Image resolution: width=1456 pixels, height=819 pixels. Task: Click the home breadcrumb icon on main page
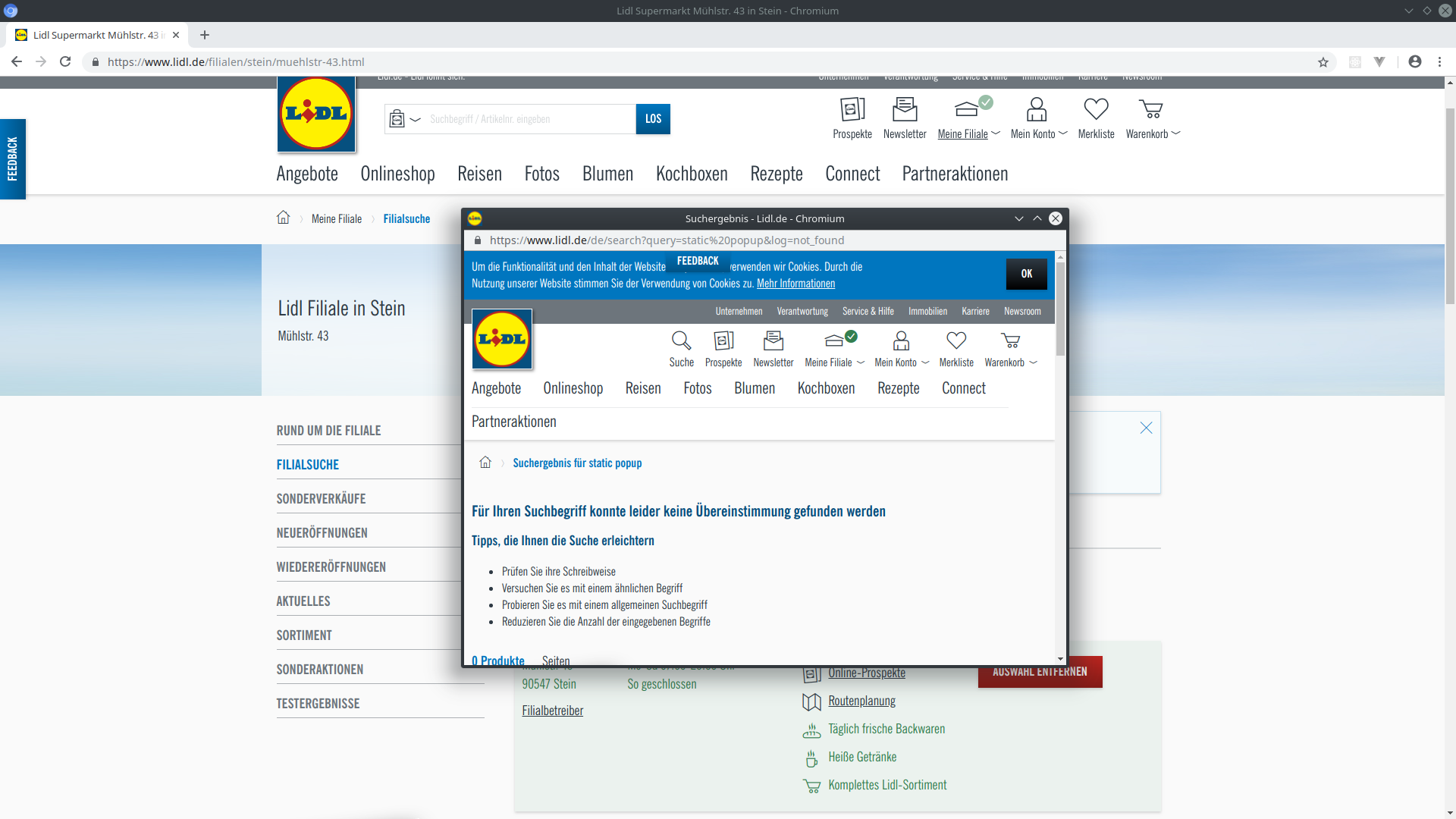[x=283, y=218]
